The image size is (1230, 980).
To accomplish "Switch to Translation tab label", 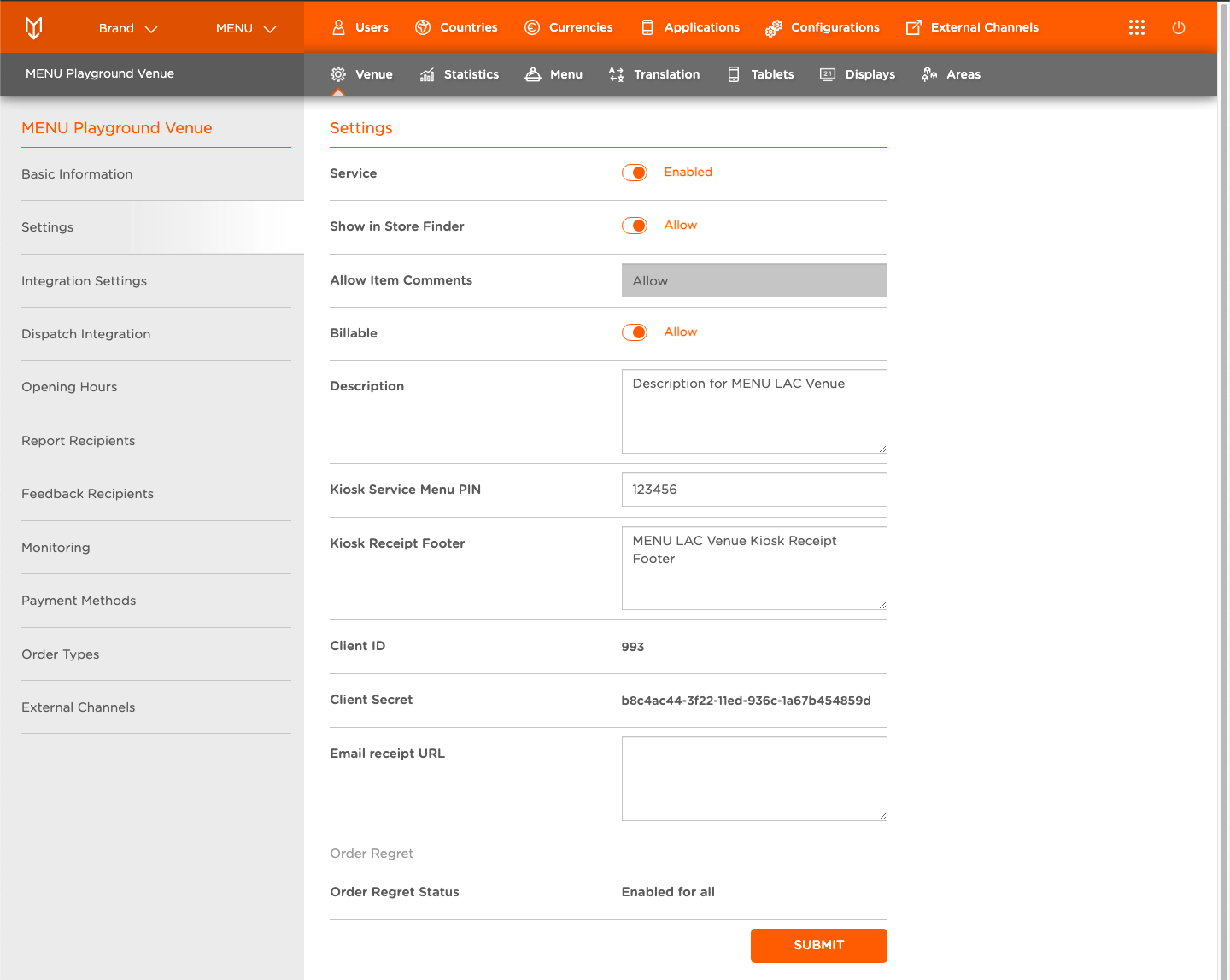I will click(667, 74).
